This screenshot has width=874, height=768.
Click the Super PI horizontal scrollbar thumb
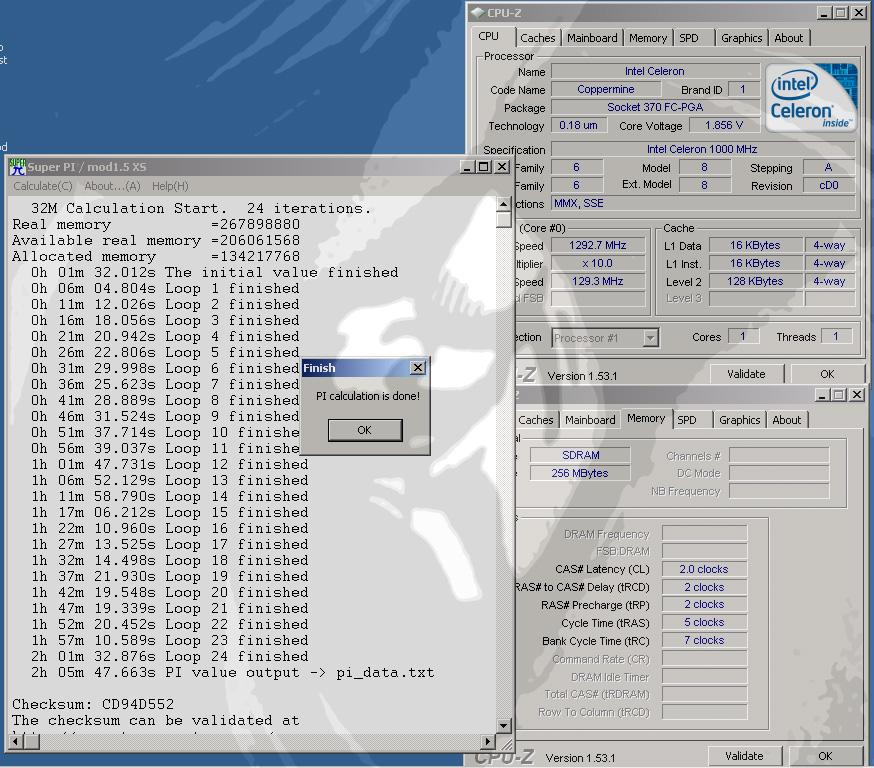click(32, 742)
